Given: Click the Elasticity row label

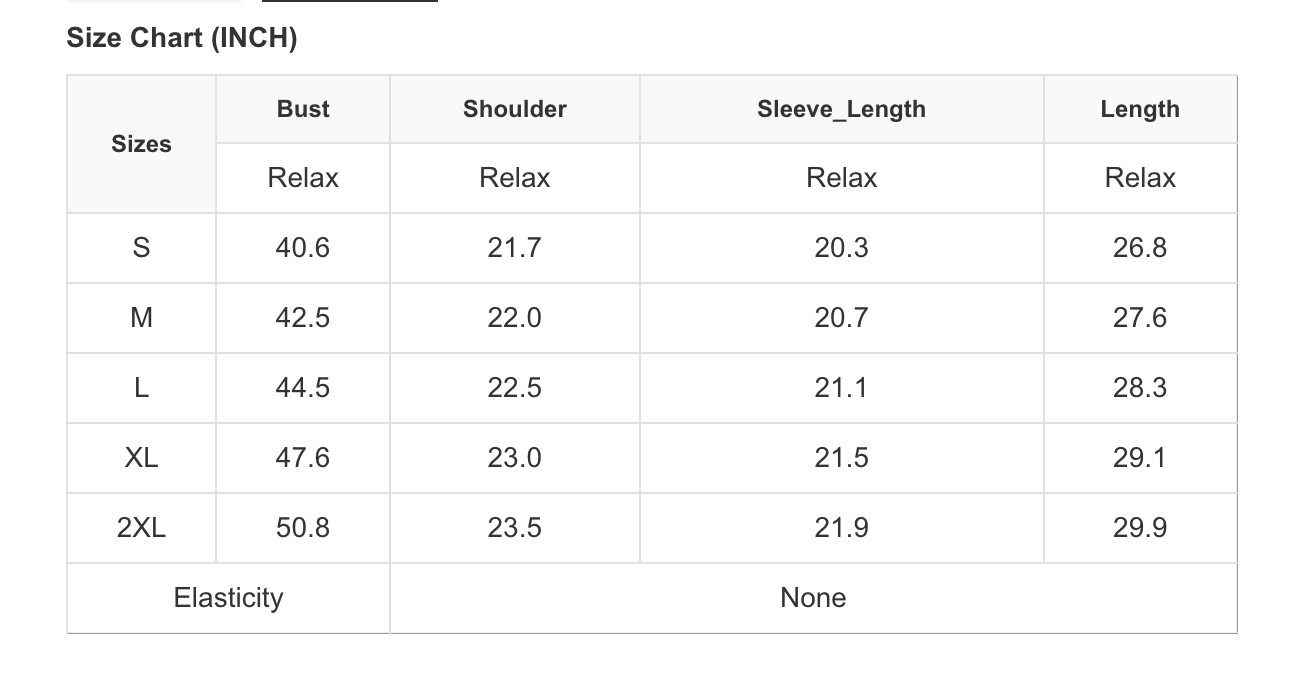Looking at the screenshot, I should coord(228,598).
